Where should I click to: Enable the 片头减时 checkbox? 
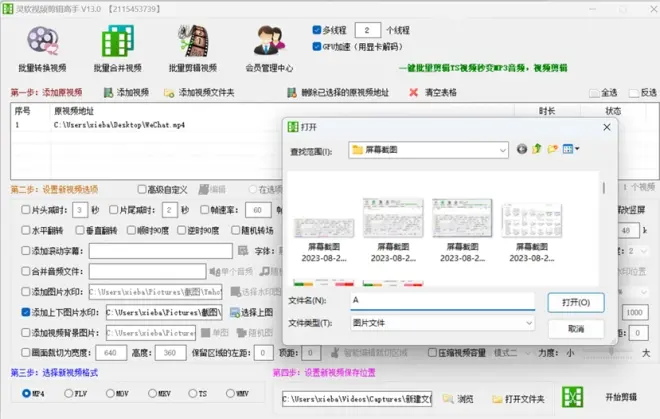click(26, 210)
